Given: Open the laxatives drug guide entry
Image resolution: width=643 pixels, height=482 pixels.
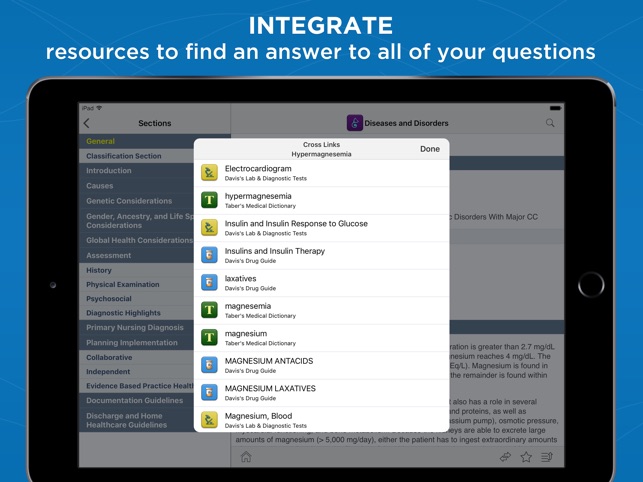Looking at the screenshot, I should tap(322, 283).
